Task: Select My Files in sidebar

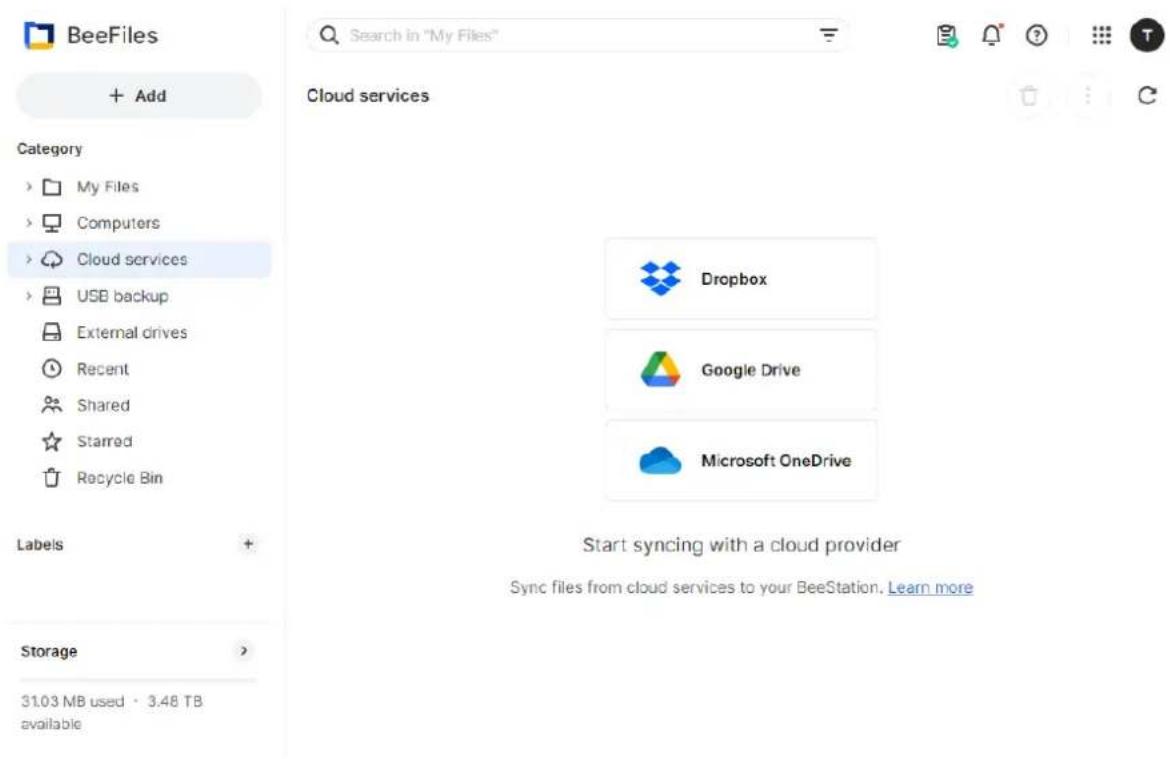Action: coord(140,187)
